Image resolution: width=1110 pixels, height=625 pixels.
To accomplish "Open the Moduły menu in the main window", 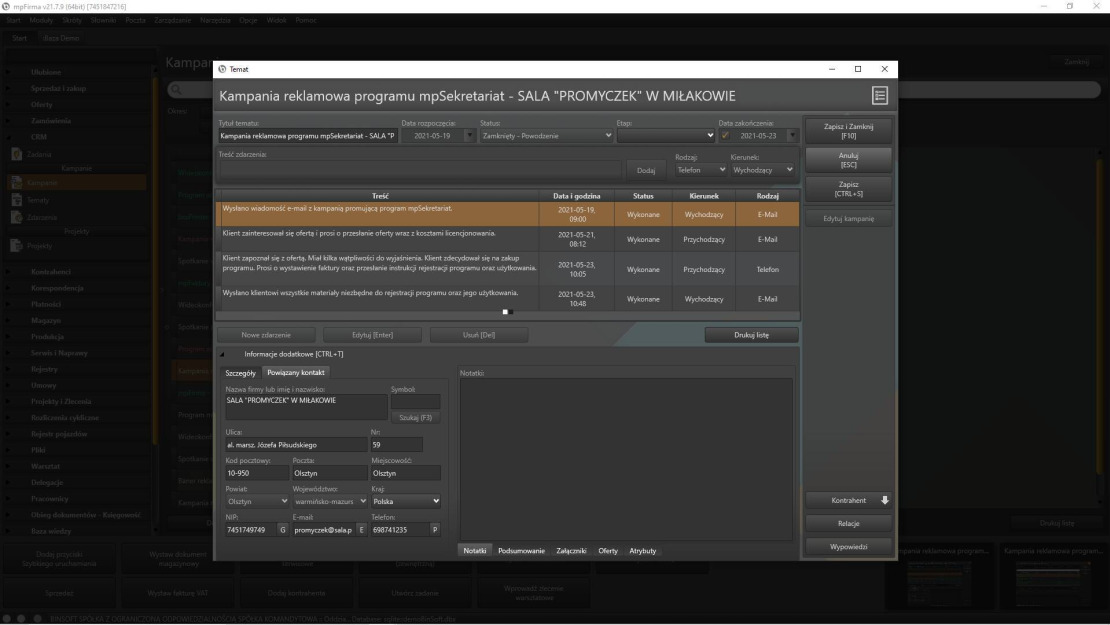I will click(41, 21).
